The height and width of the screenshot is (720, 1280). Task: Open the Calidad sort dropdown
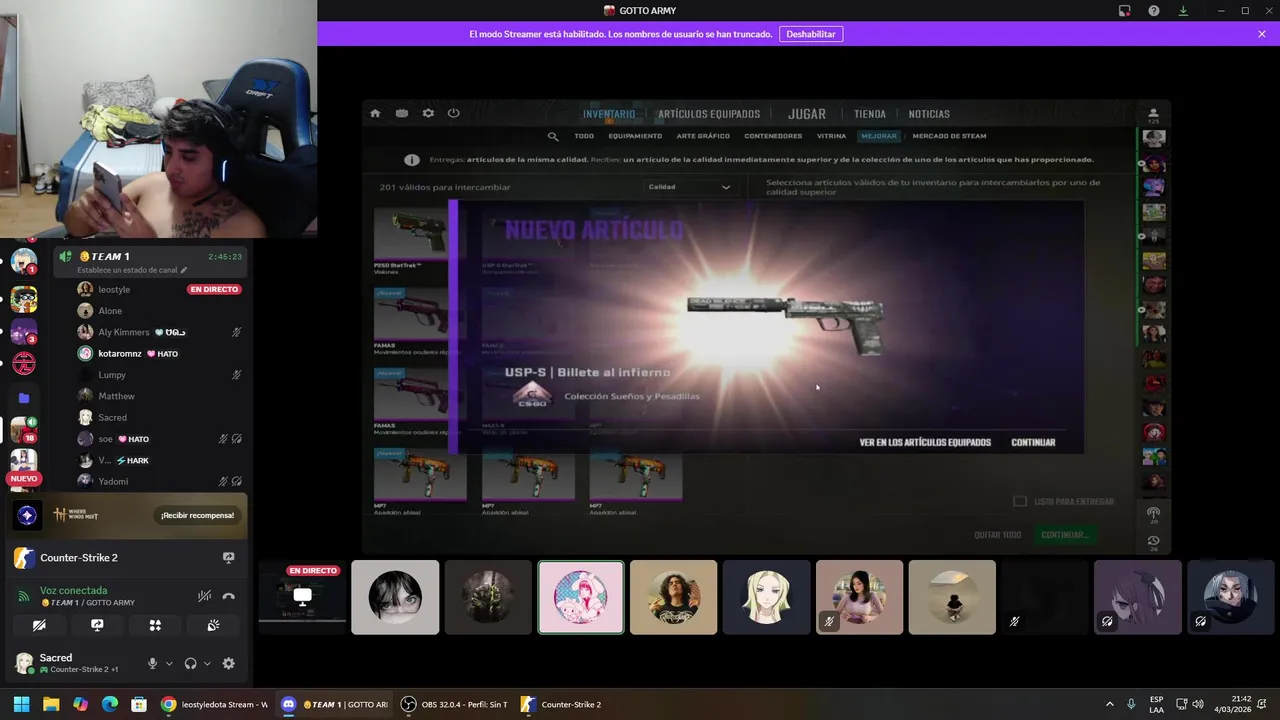[x=690, y=187]
